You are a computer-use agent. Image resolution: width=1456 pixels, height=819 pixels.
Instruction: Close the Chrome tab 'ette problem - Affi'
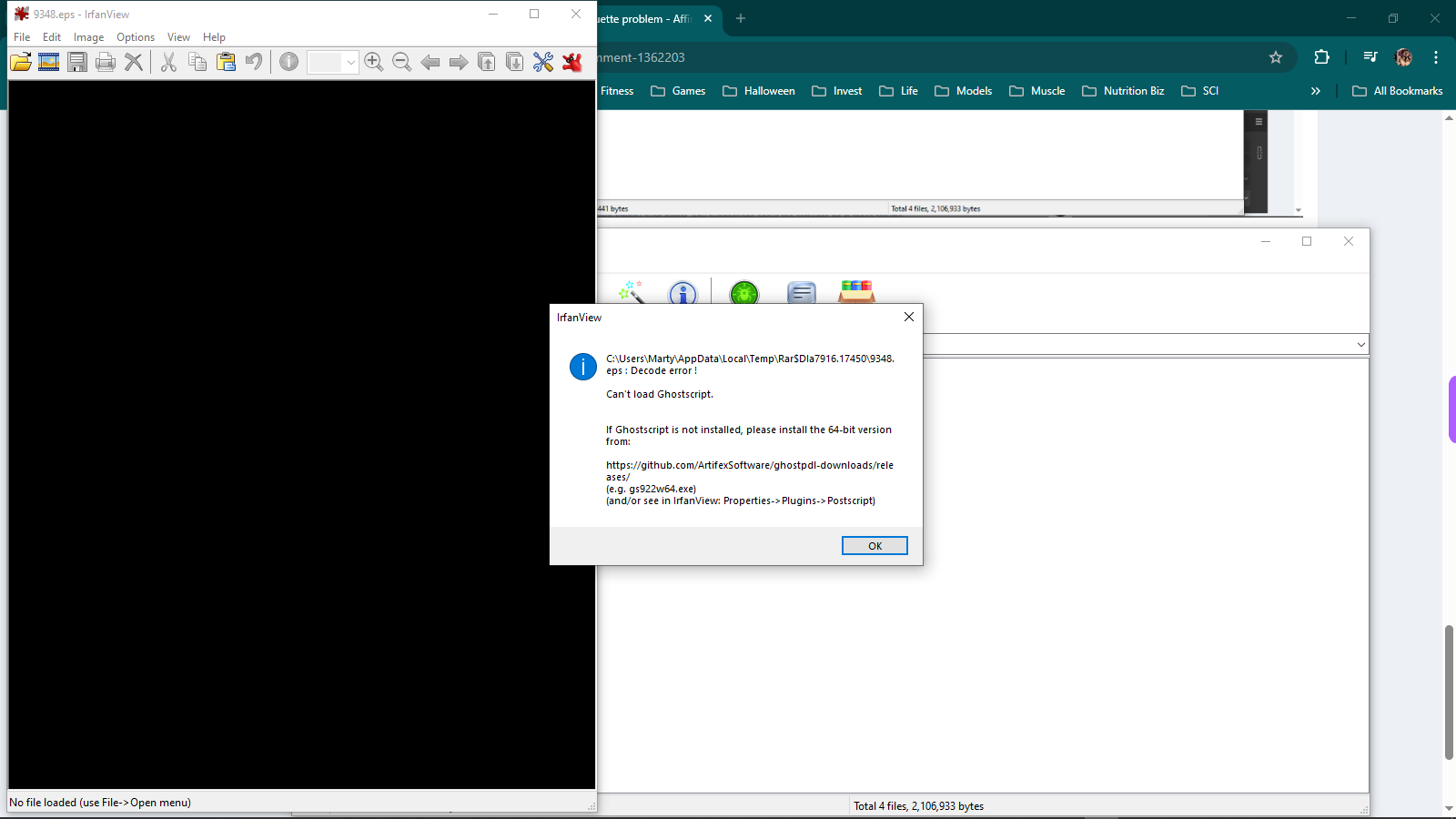point(708,18)
